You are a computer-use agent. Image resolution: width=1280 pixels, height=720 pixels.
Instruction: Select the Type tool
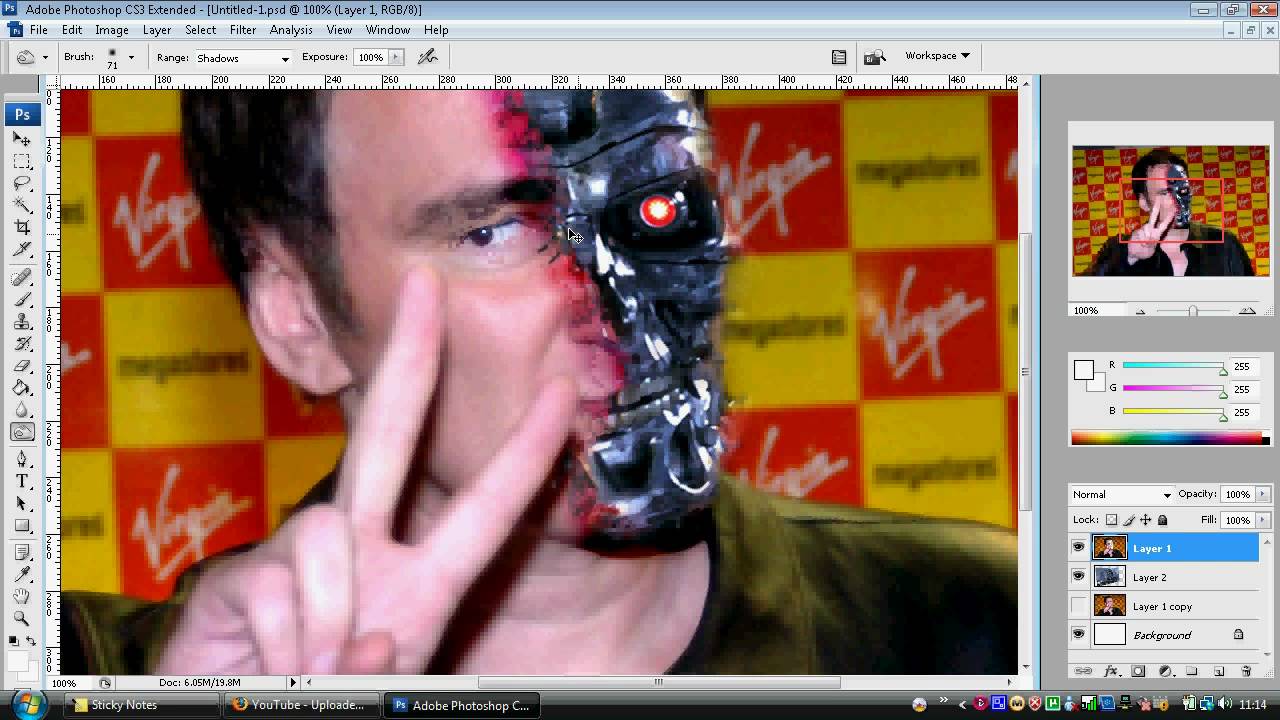tap(22, 481)
